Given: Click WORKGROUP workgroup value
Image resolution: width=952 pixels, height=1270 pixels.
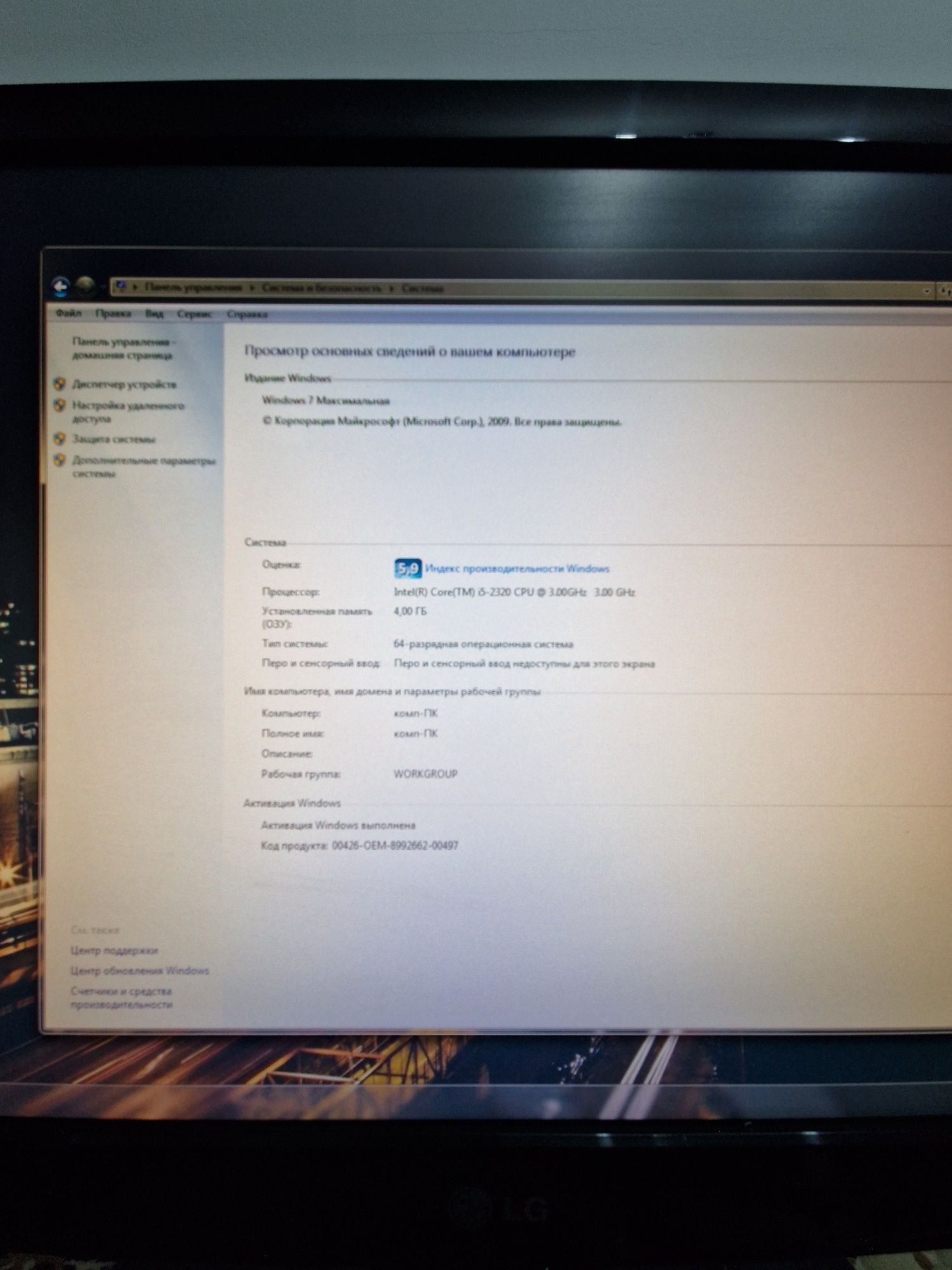Looking at the screenshot, I should (x=425, y=773).
